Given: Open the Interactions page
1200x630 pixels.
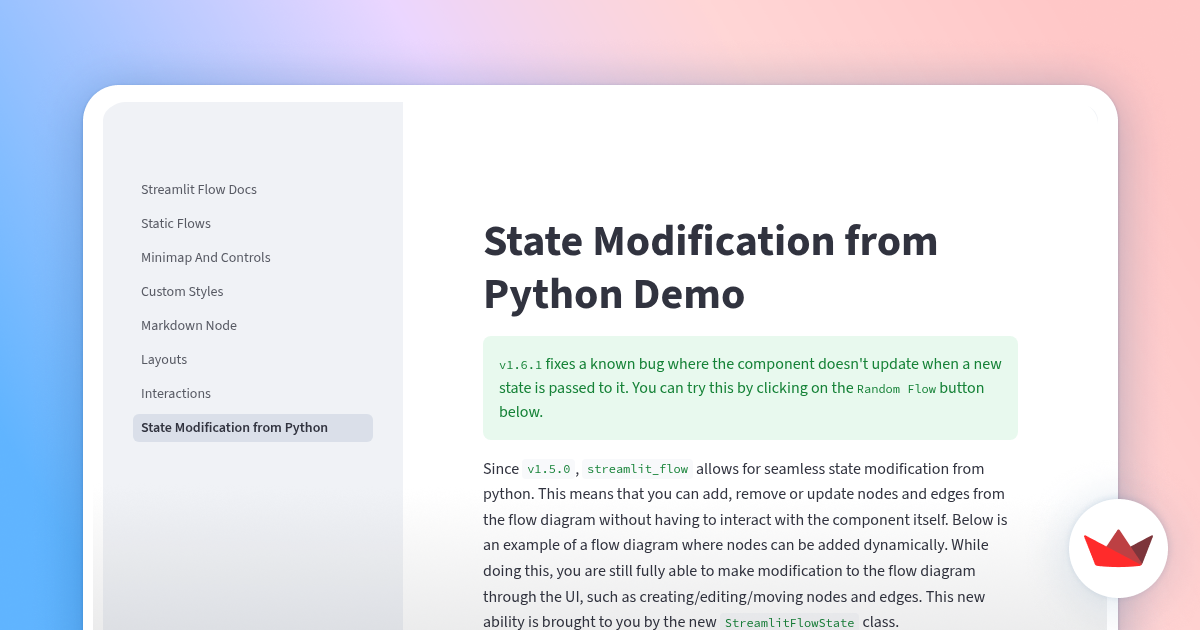Looking at the screenshot, I should [x=176, y=394].
